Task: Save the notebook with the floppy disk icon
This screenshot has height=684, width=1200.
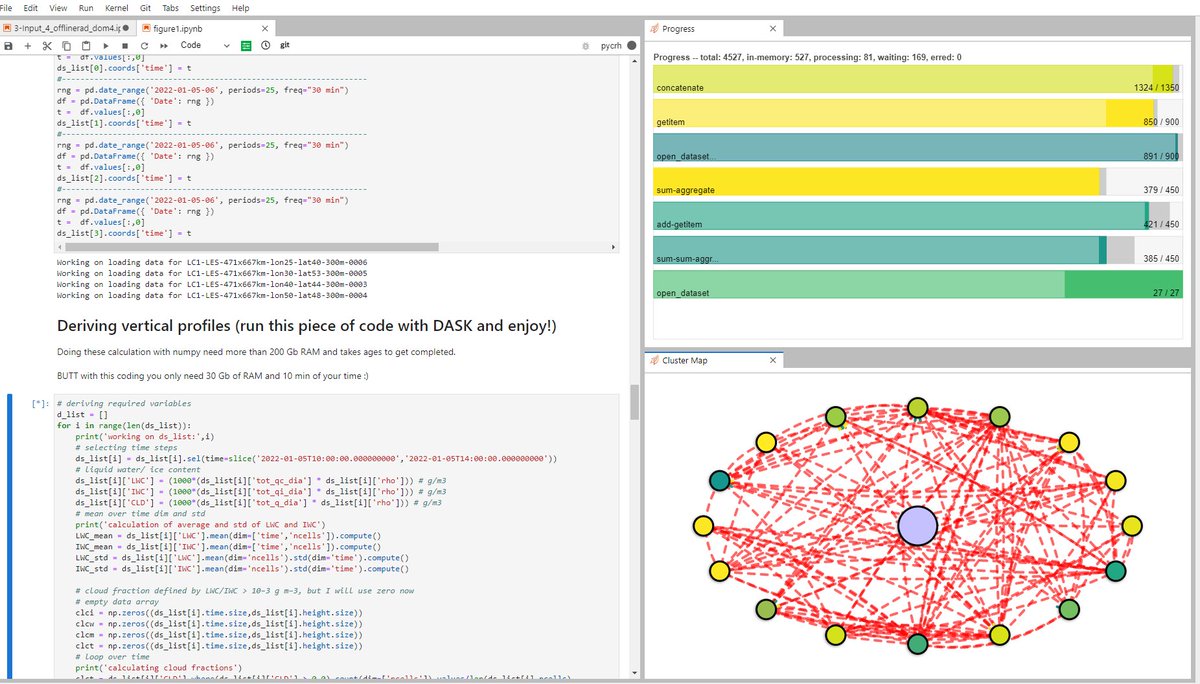Action: pyautogui.click(x=9, y=46)
